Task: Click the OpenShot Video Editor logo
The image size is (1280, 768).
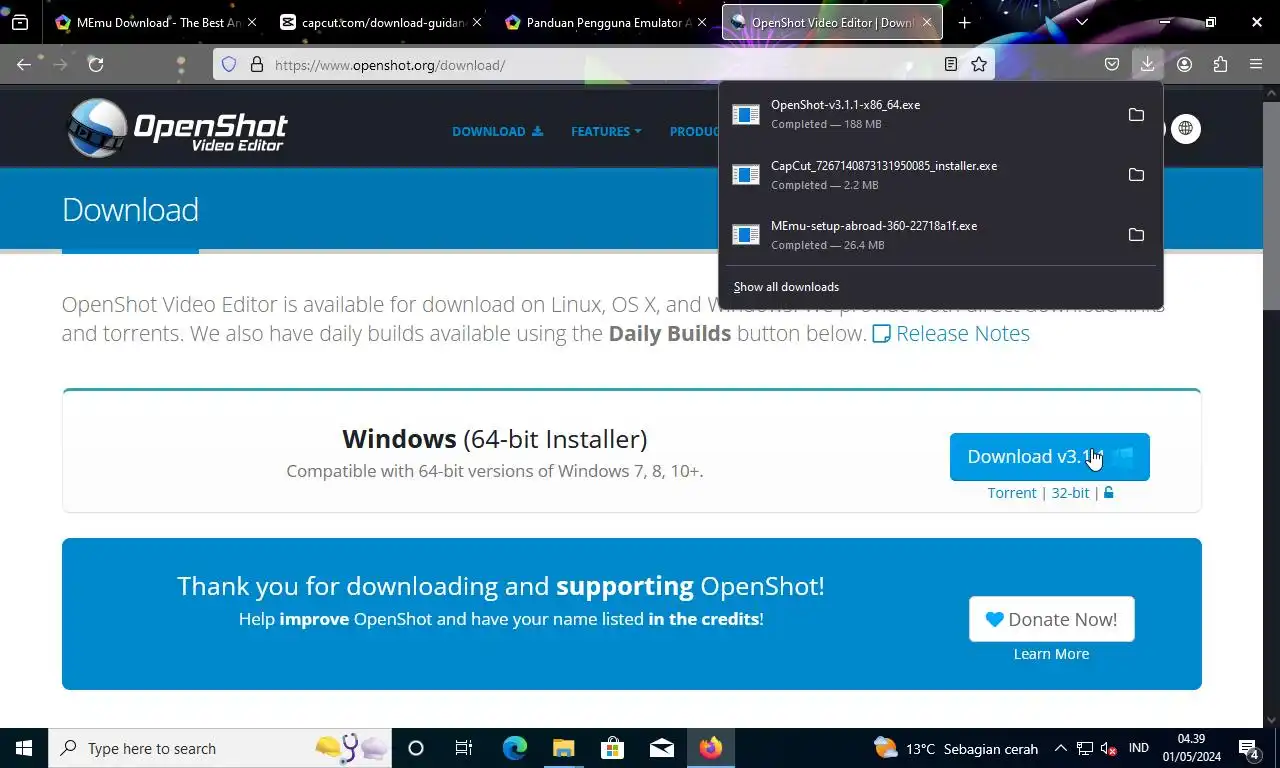Action: coord(177,128)
